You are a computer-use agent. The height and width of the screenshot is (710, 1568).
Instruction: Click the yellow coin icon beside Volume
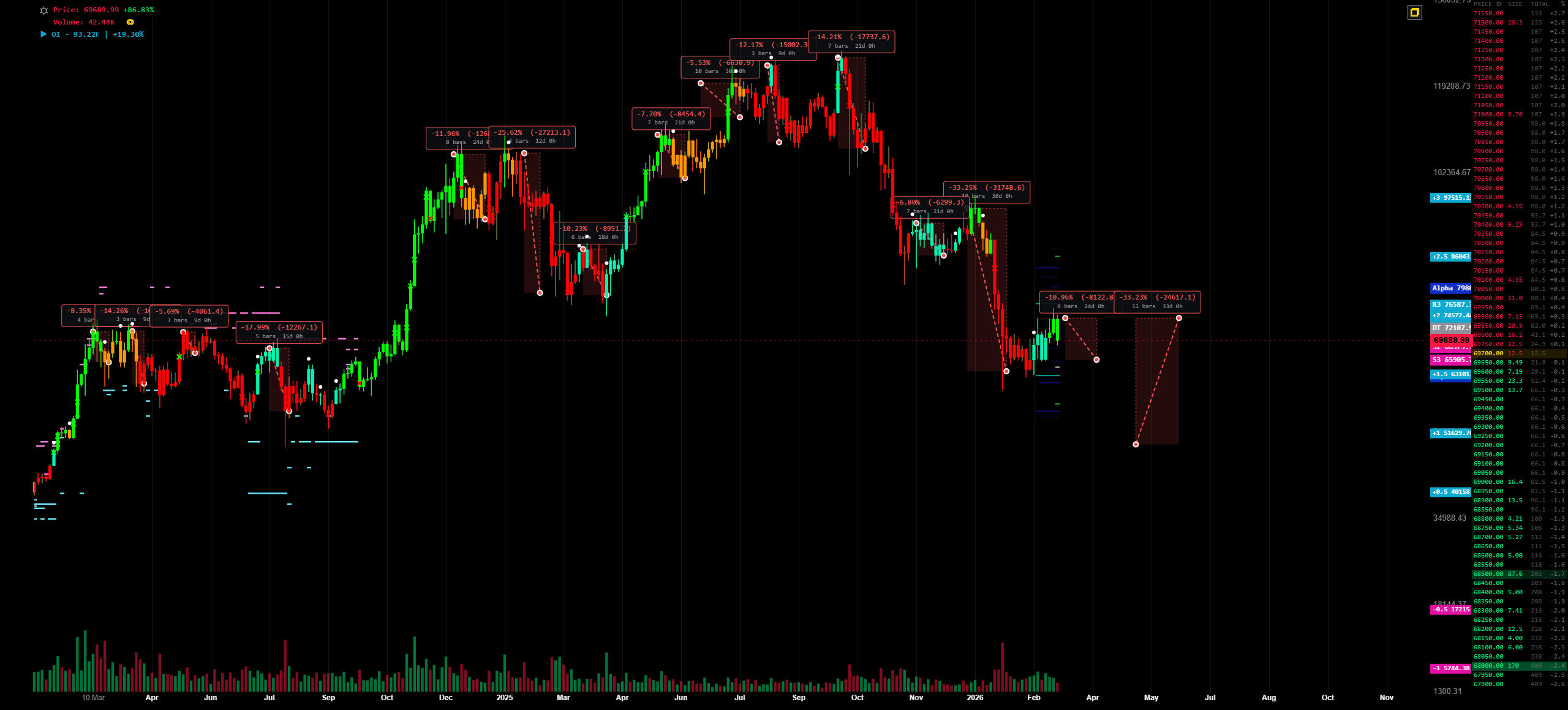pos(130,22)
